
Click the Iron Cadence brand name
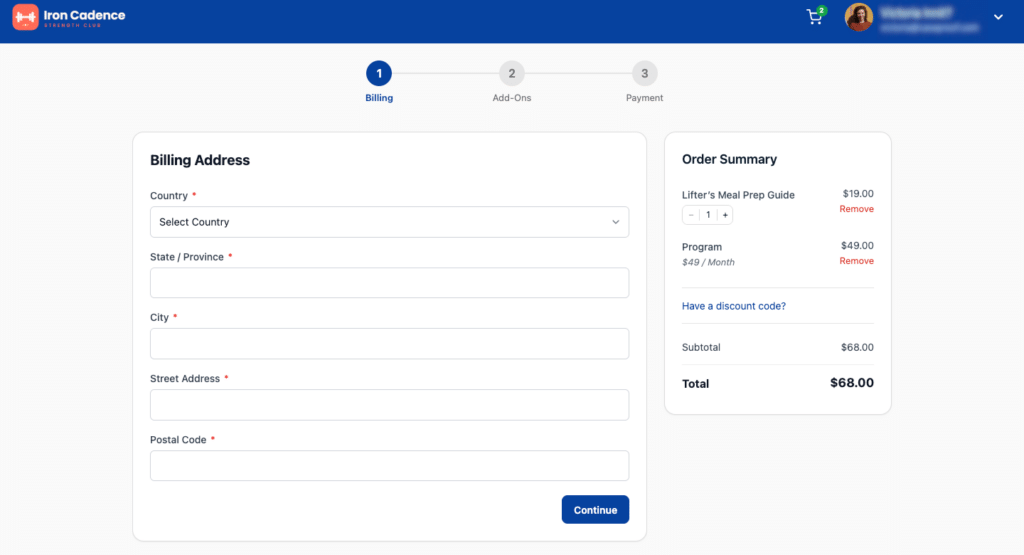coord(84,15)
